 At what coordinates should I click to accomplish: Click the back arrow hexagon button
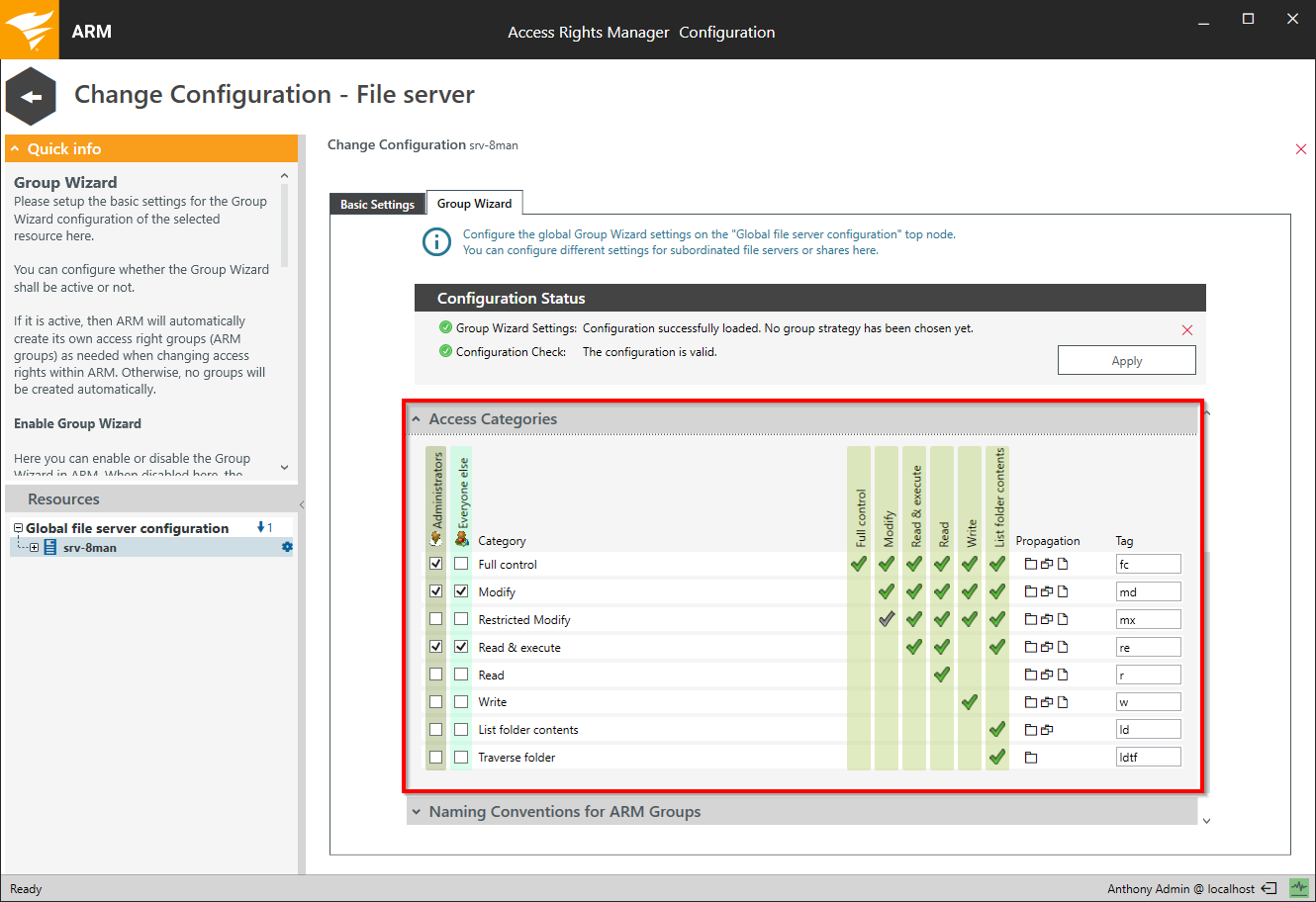coord(31,97)
